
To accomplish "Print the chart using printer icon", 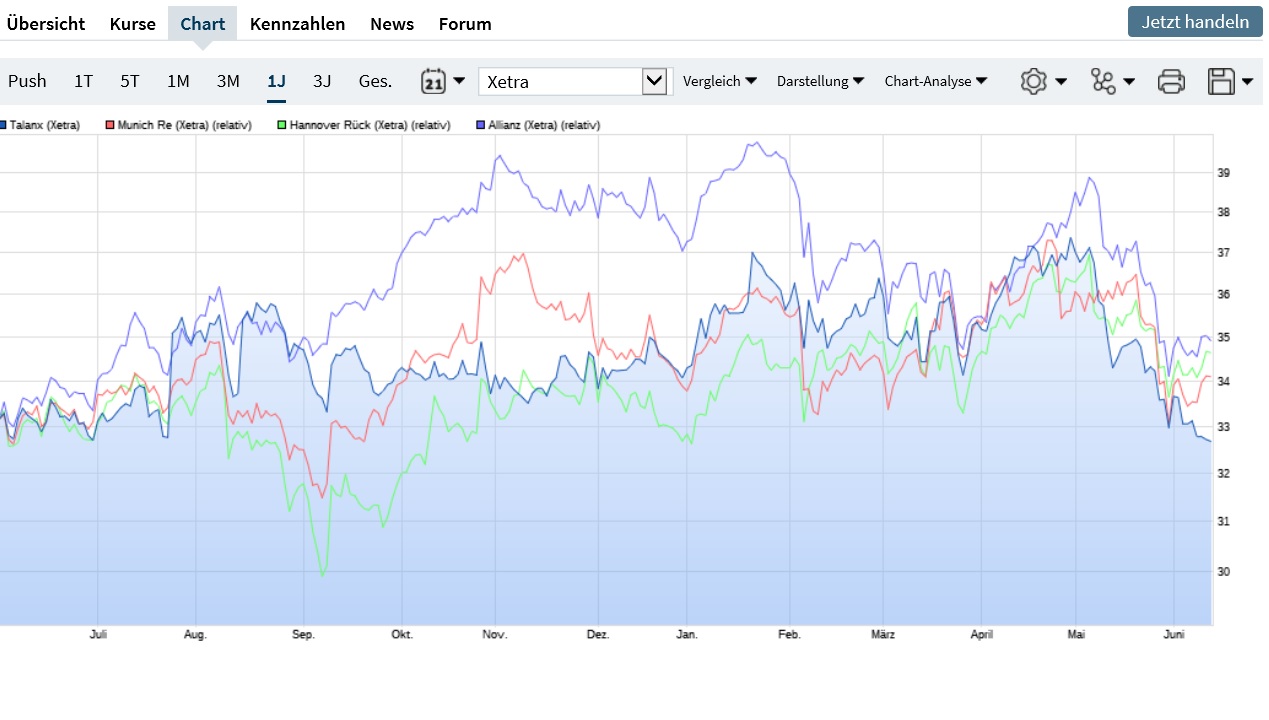I will (1171, 81).
